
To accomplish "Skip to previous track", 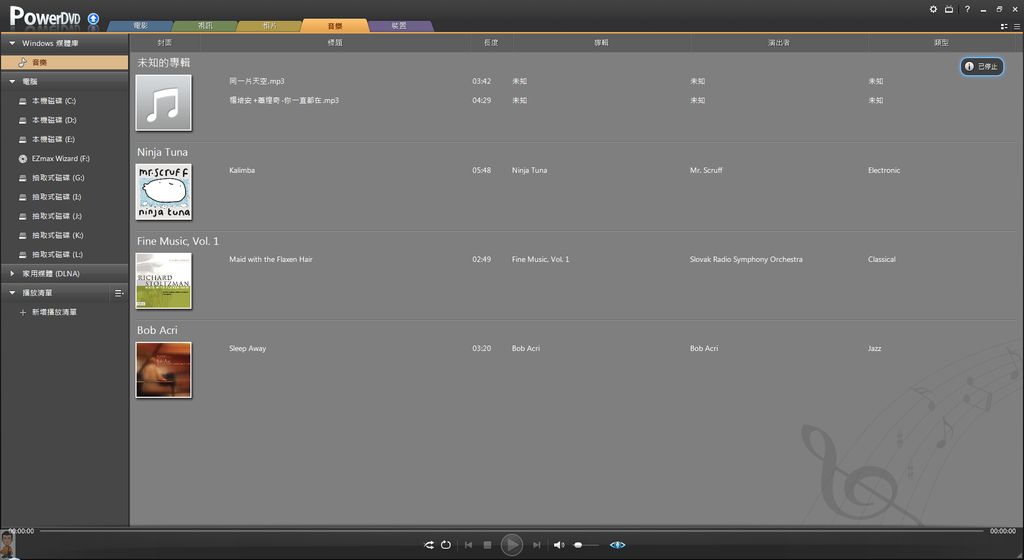I will (x=468, y=545).
